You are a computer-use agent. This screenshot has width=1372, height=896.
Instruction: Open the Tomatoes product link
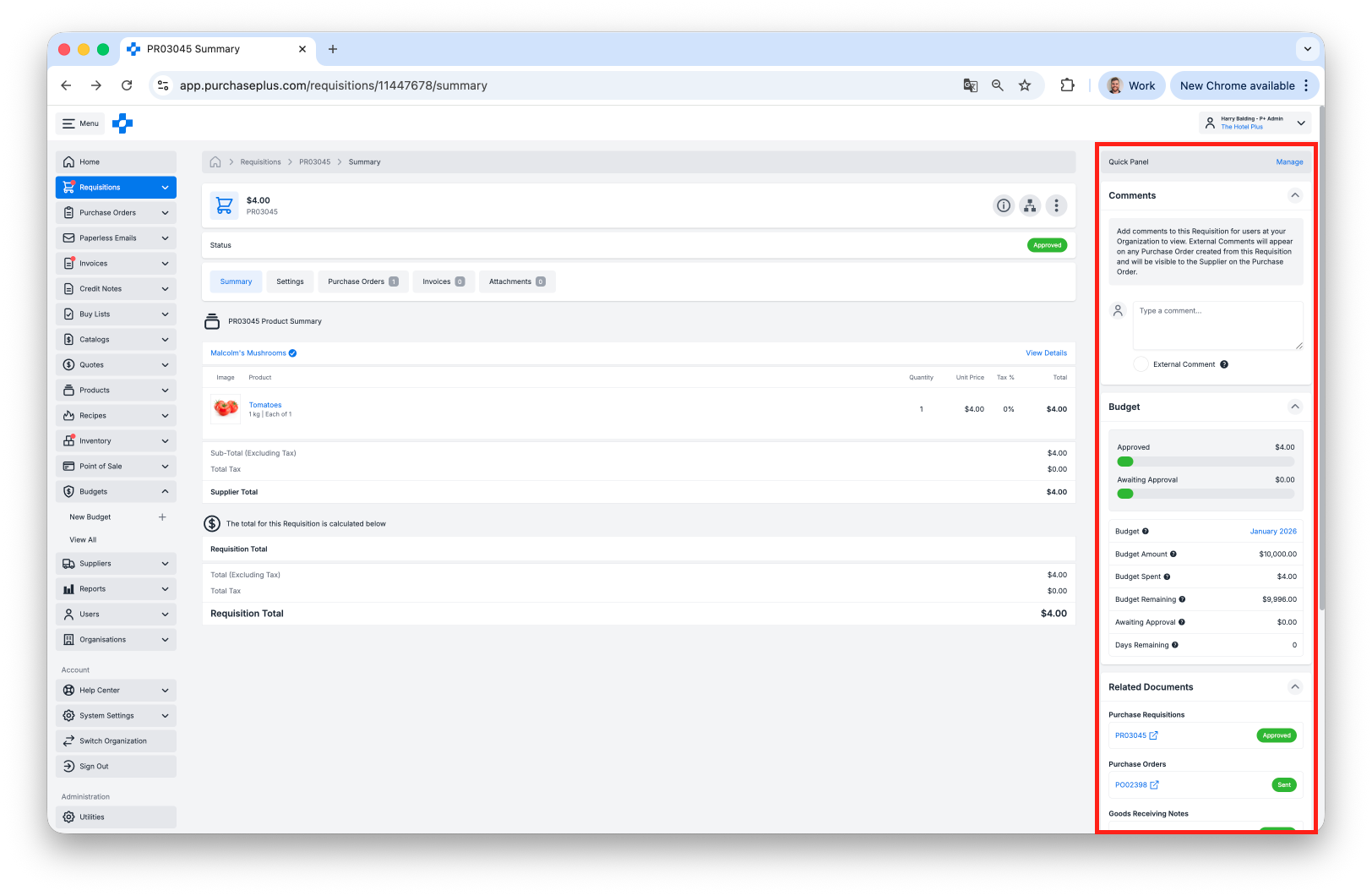click(265, 405)
